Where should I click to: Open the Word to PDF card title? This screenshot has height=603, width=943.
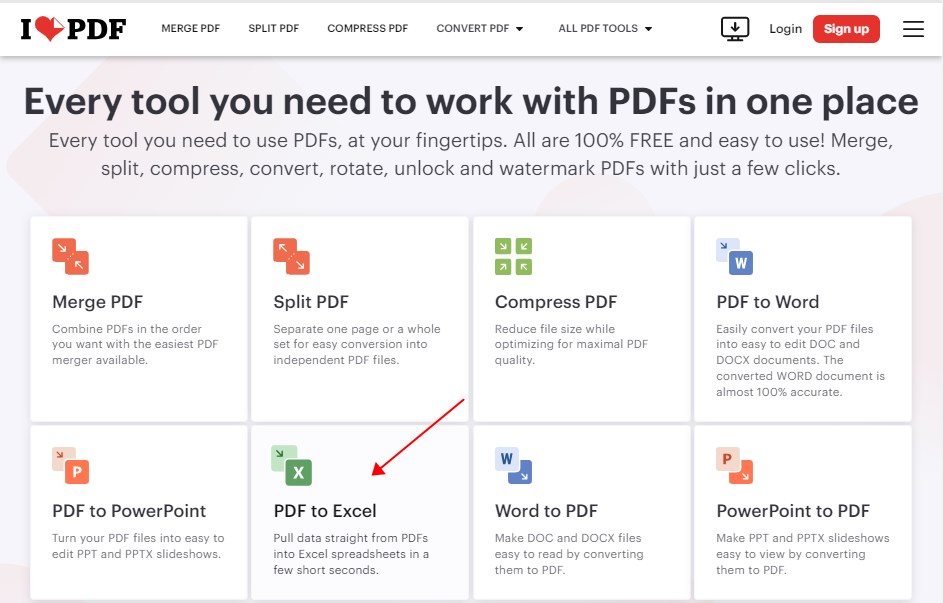(x=546, y=511)
